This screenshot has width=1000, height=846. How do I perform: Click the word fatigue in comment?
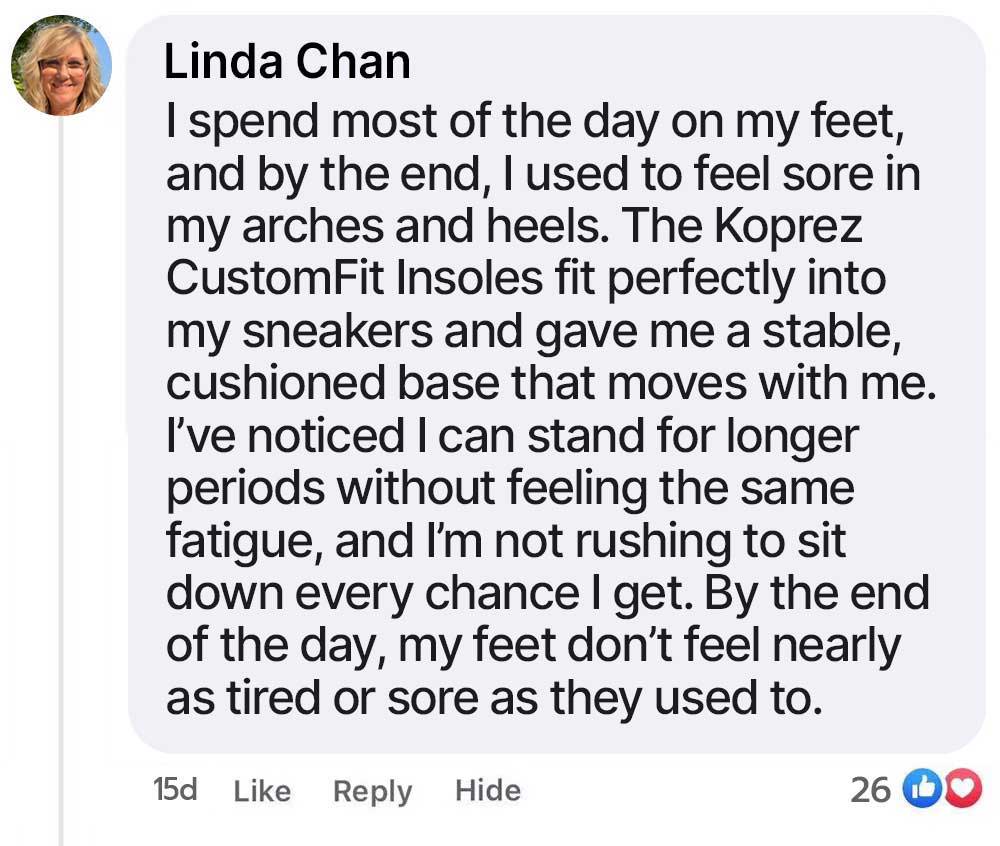(x=244, y=542)
